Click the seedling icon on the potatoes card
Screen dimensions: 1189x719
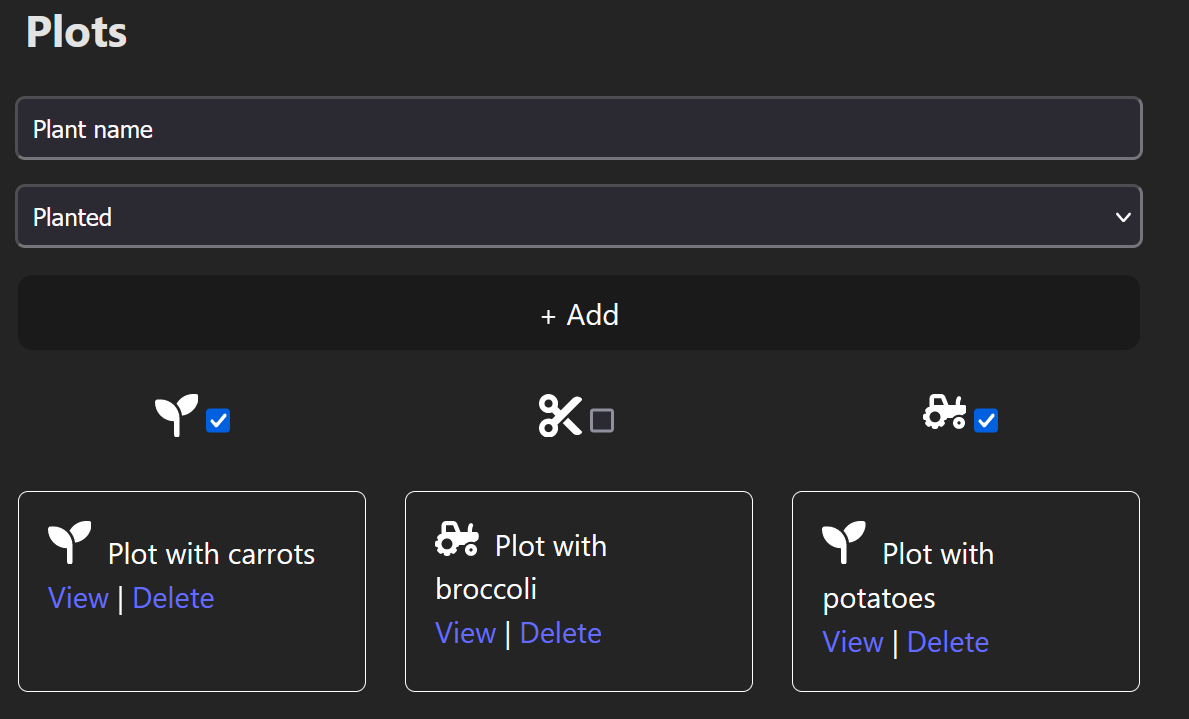[843, 543]
